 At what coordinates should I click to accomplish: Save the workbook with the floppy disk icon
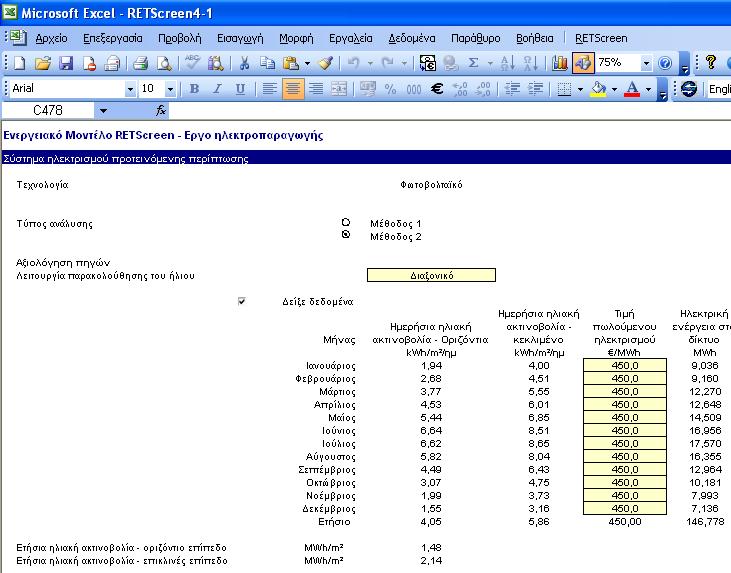click(x=66, y=63)
